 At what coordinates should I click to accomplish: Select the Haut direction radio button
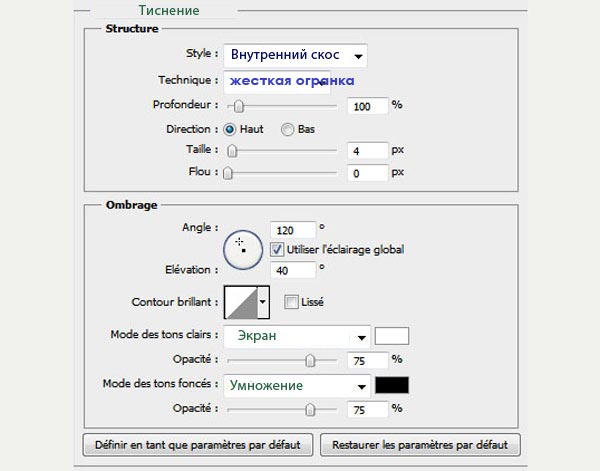click(x=230, y=130)
